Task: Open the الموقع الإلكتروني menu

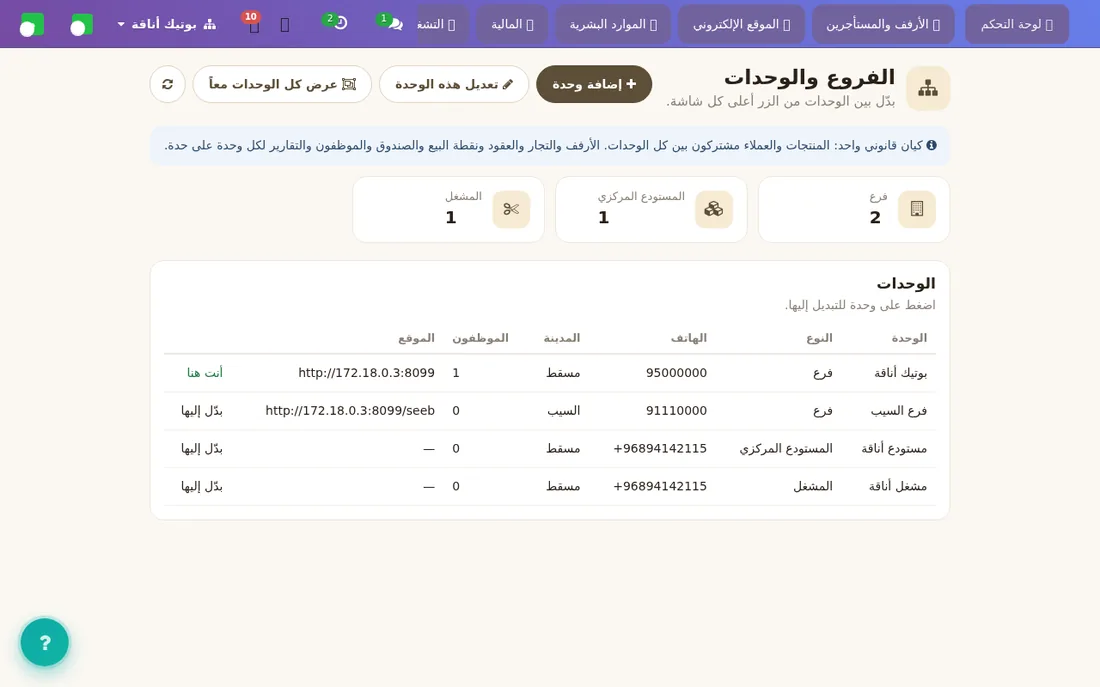Action: point(742,25)
